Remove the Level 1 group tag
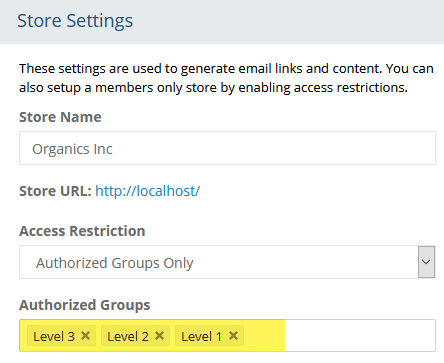Screen dimensions: 444x363 tap(233, 336)
